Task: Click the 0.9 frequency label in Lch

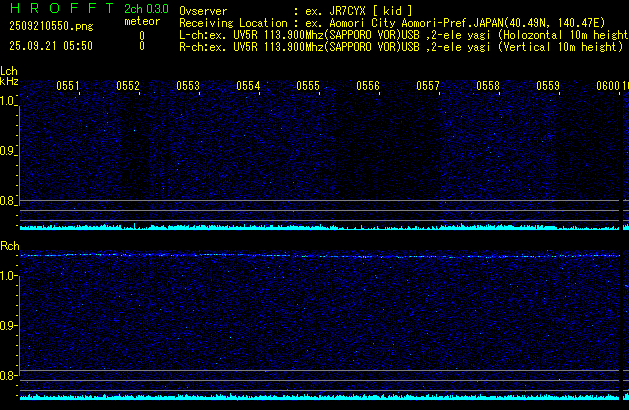Action: tap(9, 151)
